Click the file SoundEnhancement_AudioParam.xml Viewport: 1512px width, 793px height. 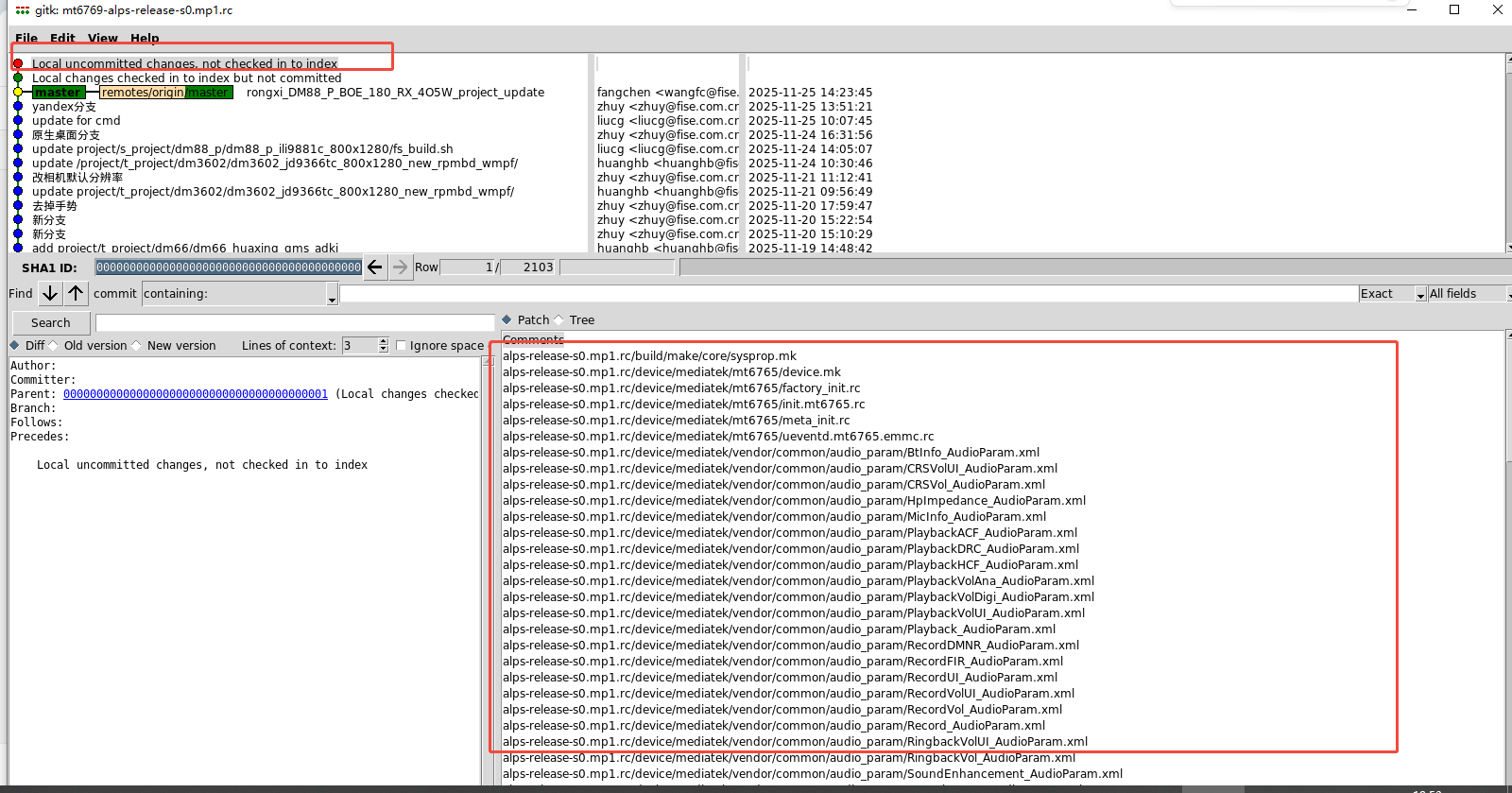tap(813, 774)
